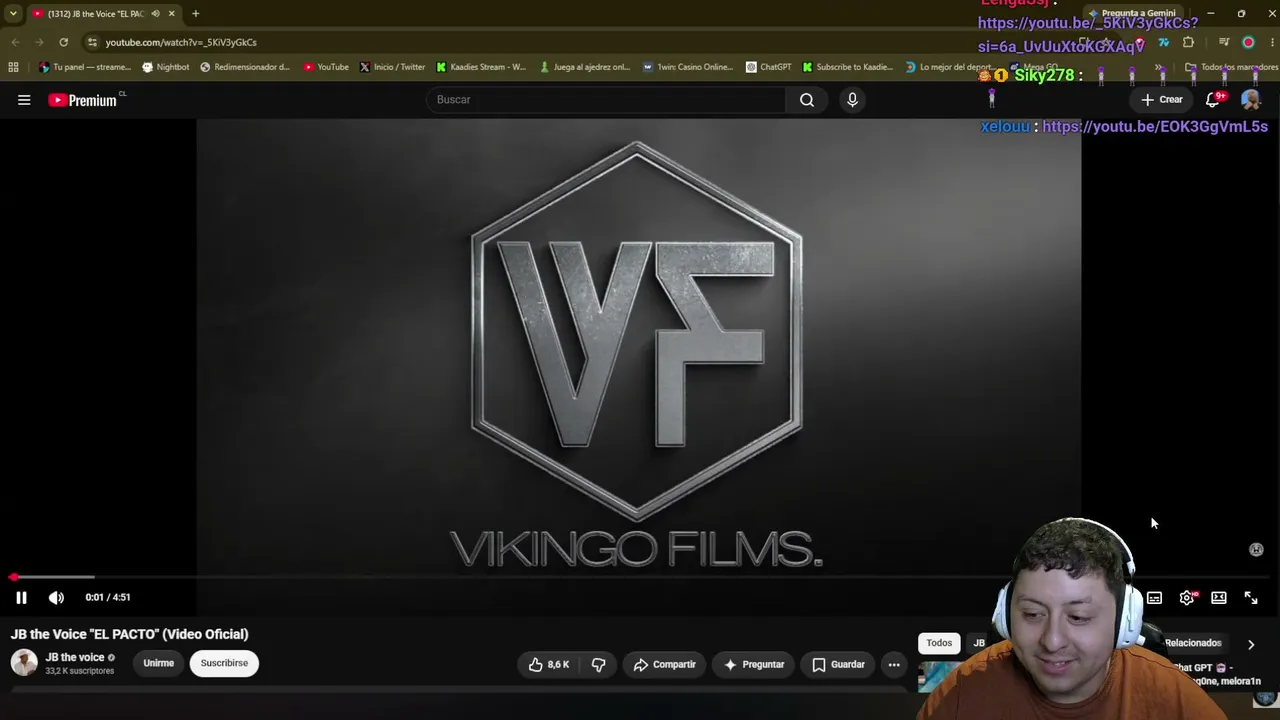Mute the video volume
The image size is (1280, 720).
click(x=56, y=598)
